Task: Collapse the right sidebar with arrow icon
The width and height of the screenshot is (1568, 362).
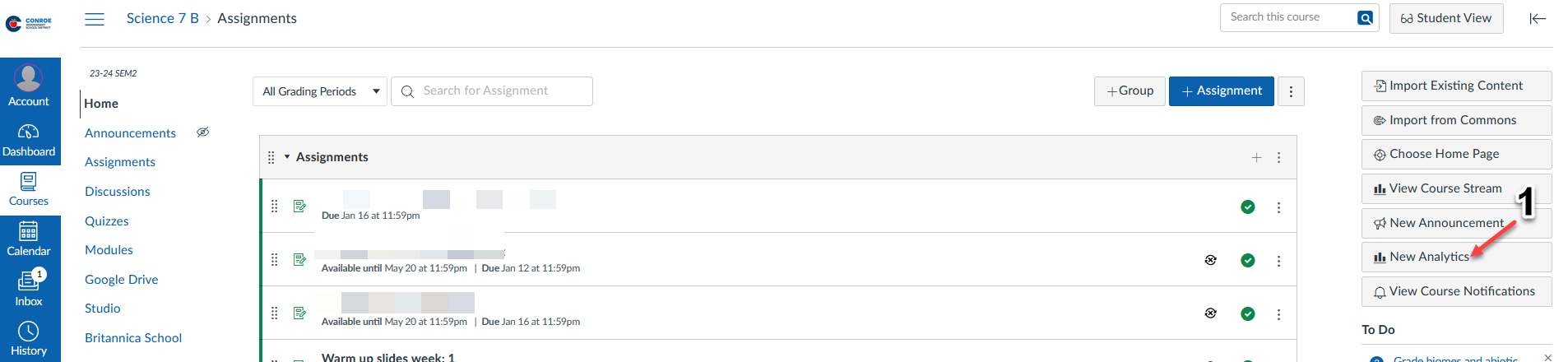Action: click(1537, 19)
